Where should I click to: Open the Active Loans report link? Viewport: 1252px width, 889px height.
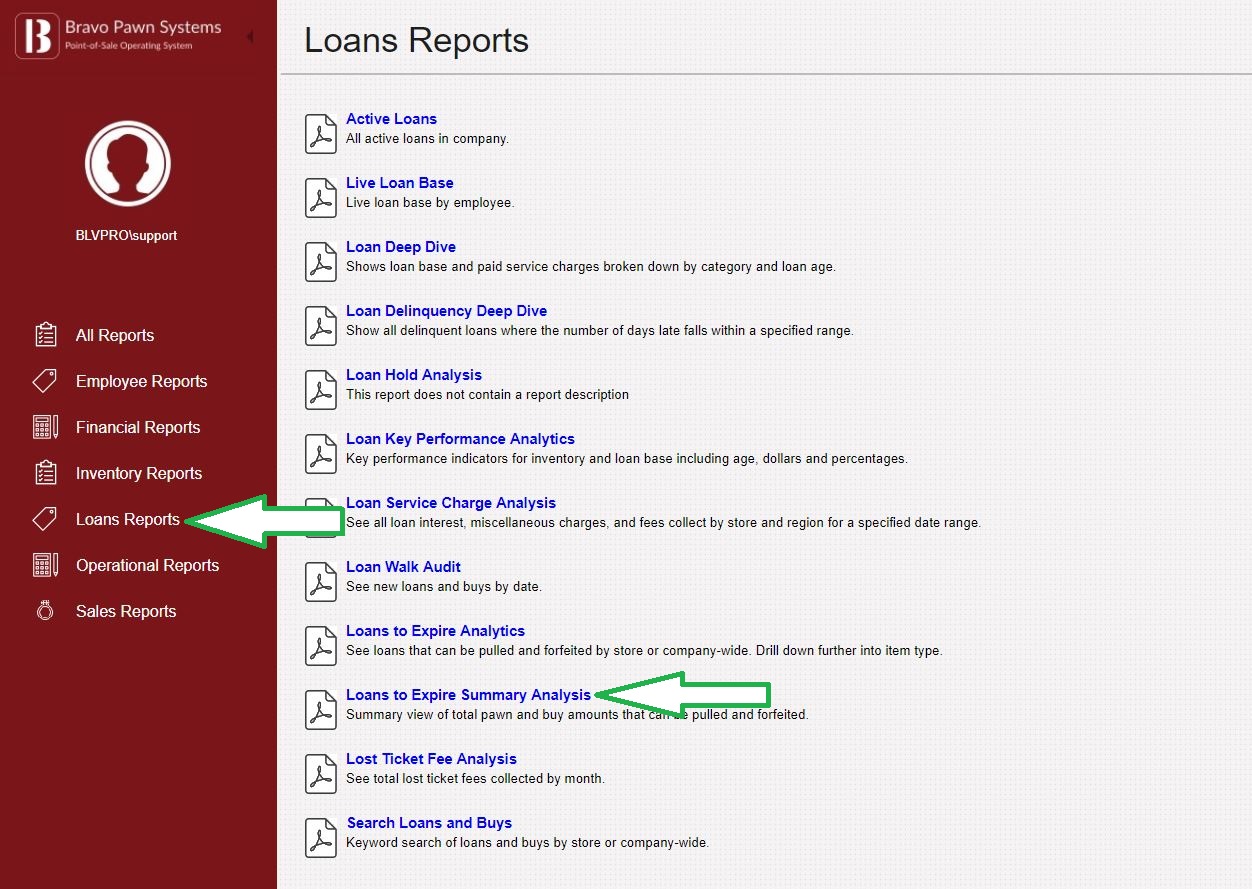pyautogui.click(x=391, y=119)
